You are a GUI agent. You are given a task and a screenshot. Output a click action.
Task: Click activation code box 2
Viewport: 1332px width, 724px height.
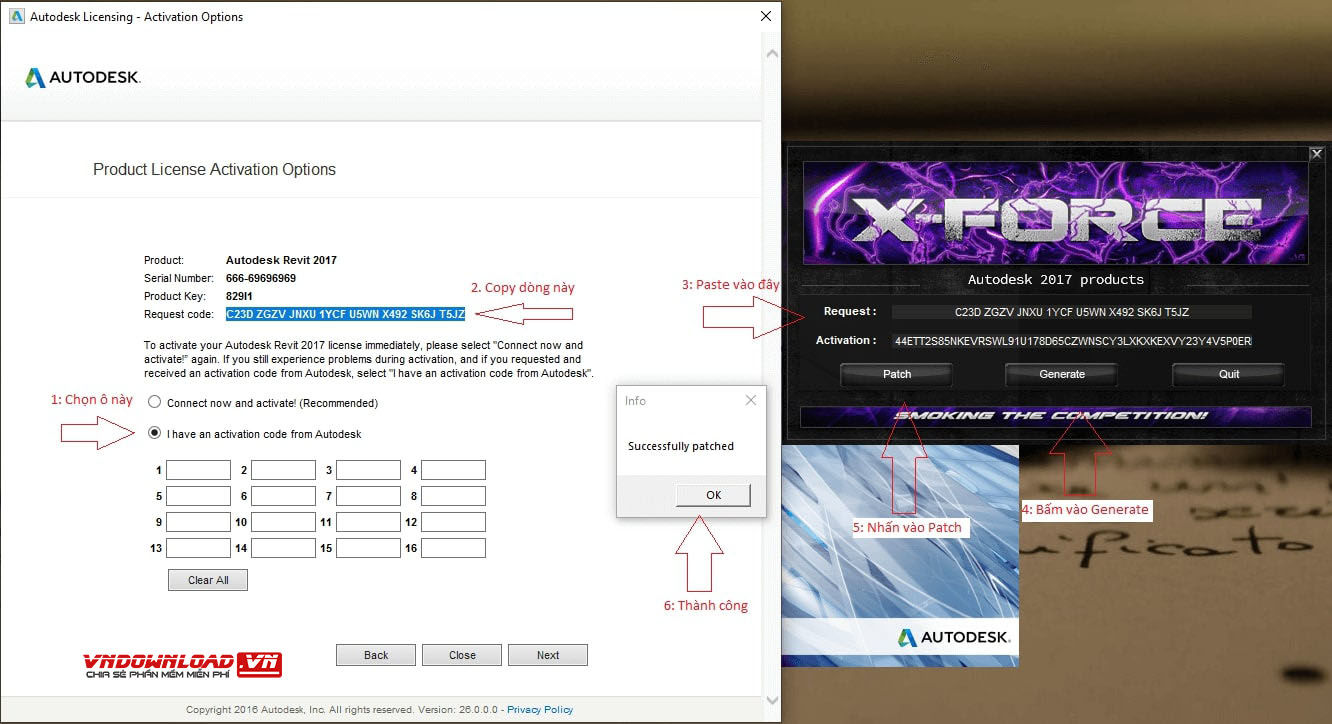[283, 470]
